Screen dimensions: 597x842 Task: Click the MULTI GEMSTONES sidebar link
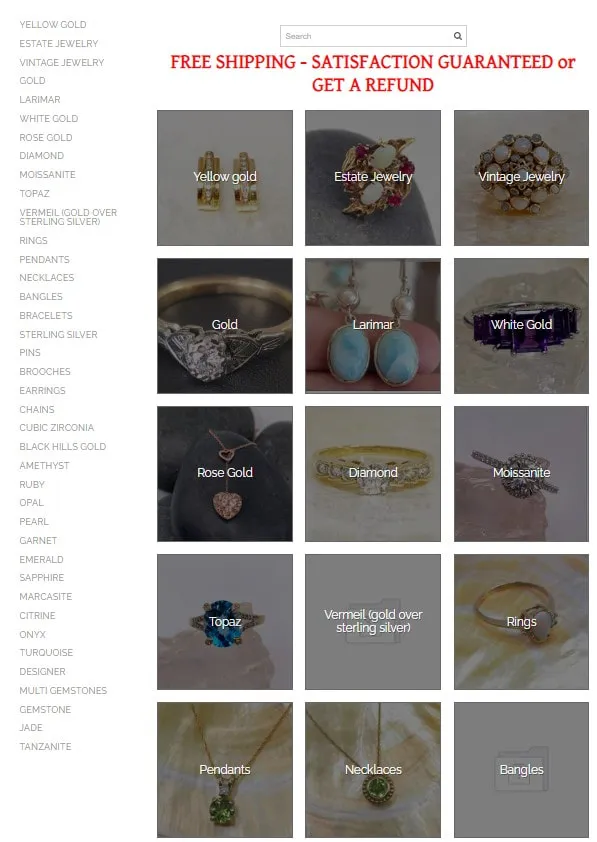point(63,691)
